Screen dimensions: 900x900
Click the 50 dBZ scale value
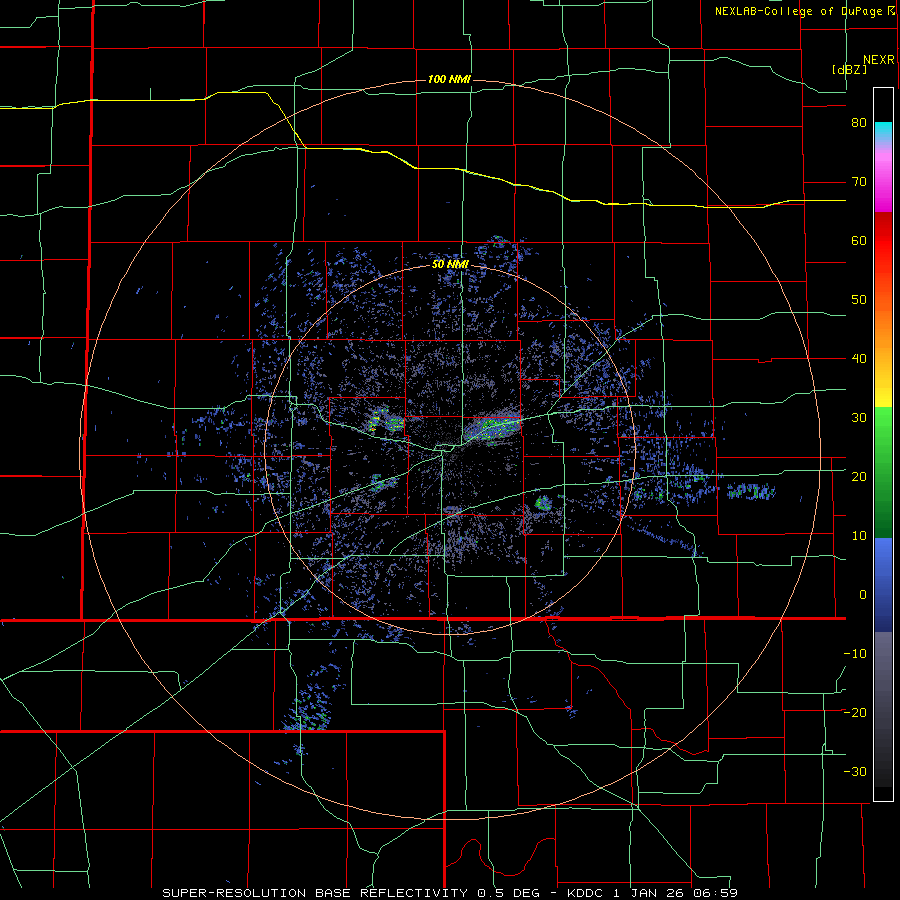pyautogui.click(x=859, y=300)
